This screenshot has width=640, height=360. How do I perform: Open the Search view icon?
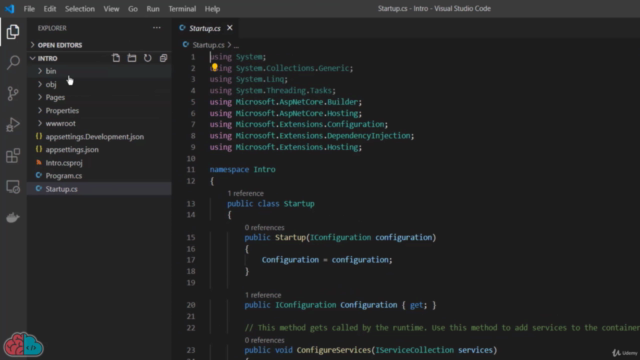(13, 62)
